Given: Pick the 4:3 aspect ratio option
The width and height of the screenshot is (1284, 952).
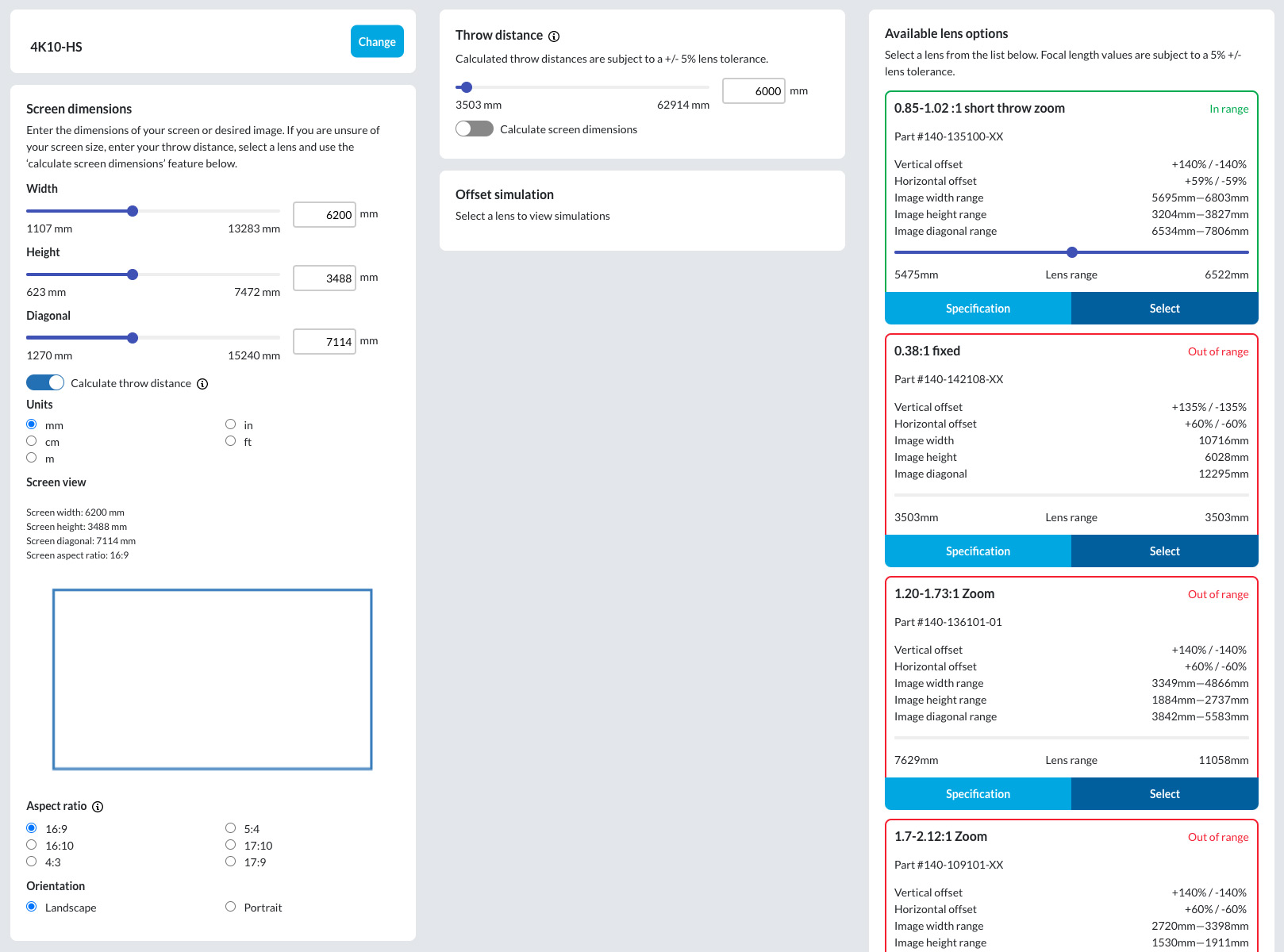Looking at the screenshot, I should pyautogui.click(x=32, y=862).
